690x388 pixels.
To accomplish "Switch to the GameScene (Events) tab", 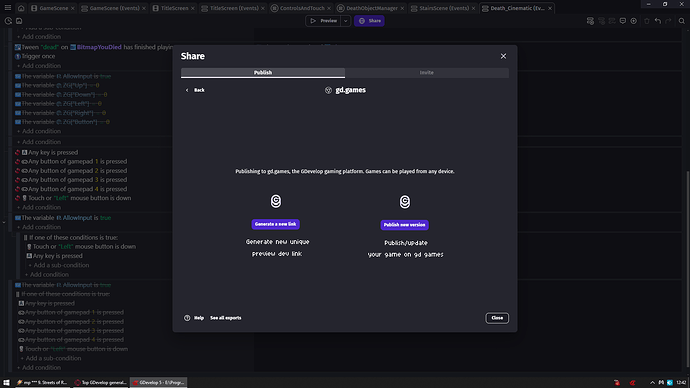I will tap(114, 8).
